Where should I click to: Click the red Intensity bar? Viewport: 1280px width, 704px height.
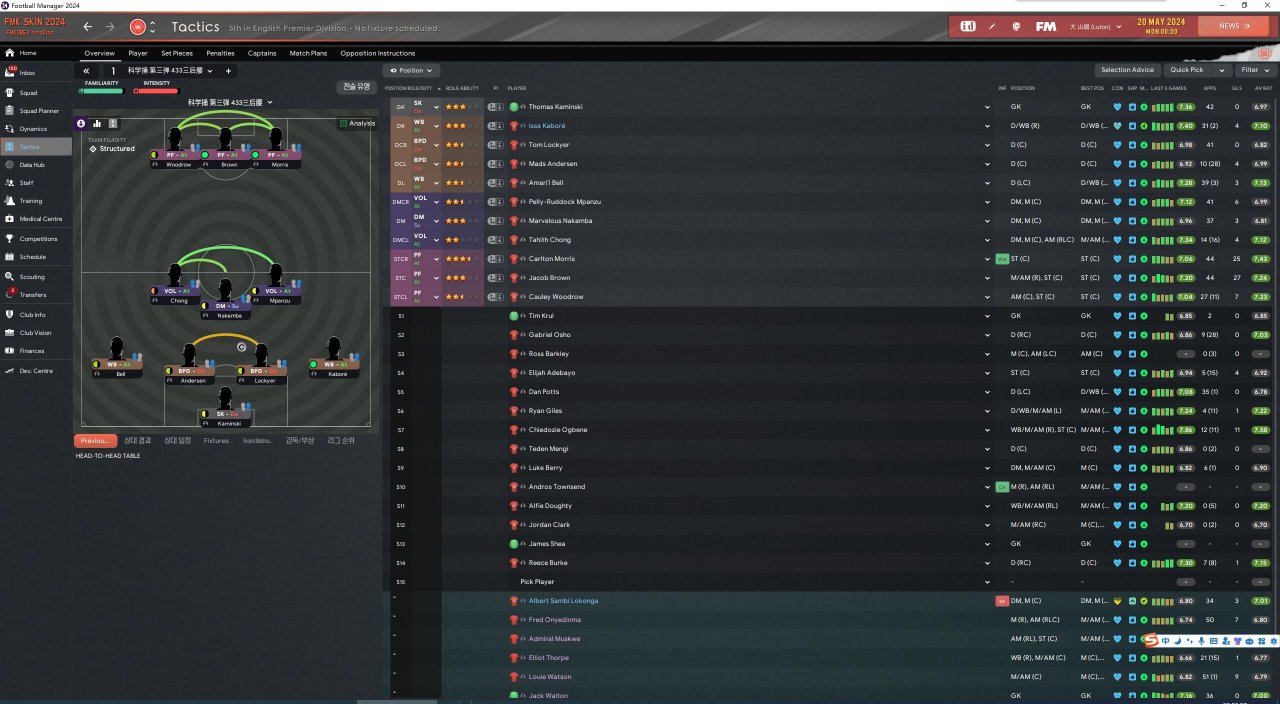[155, 91]
